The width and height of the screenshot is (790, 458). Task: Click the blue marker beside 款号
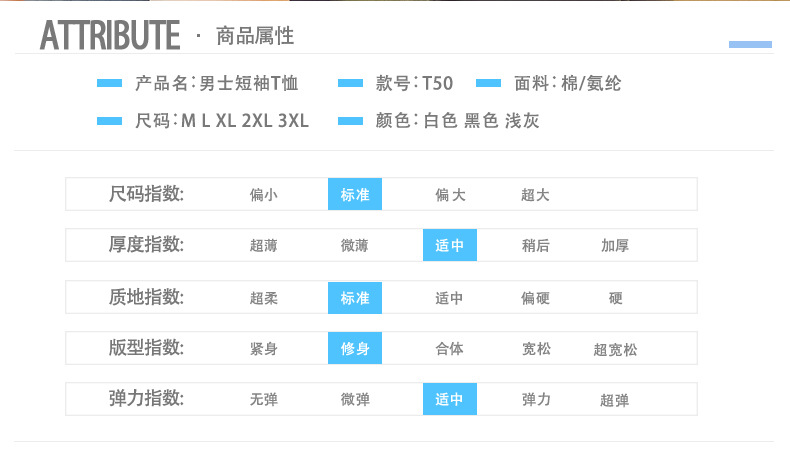click(x=350, y=84)
